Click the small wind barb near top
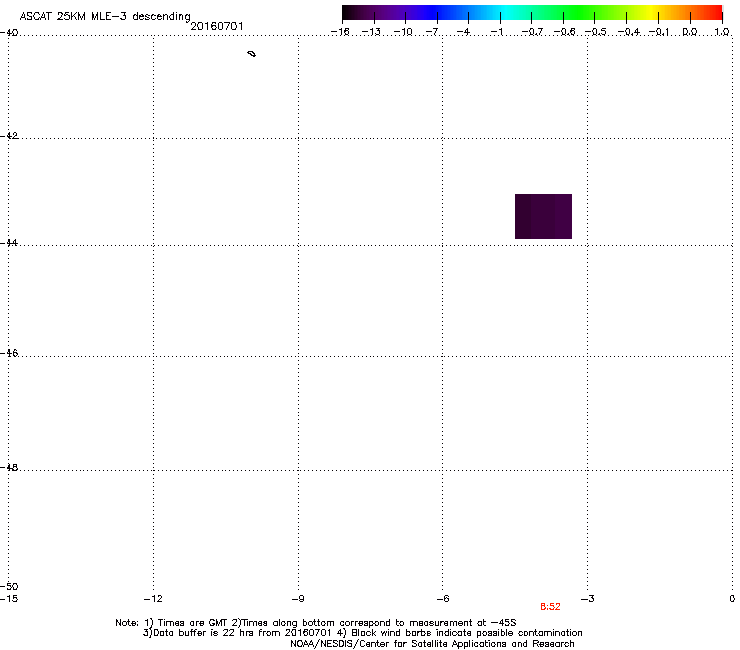 pos(252,54)
